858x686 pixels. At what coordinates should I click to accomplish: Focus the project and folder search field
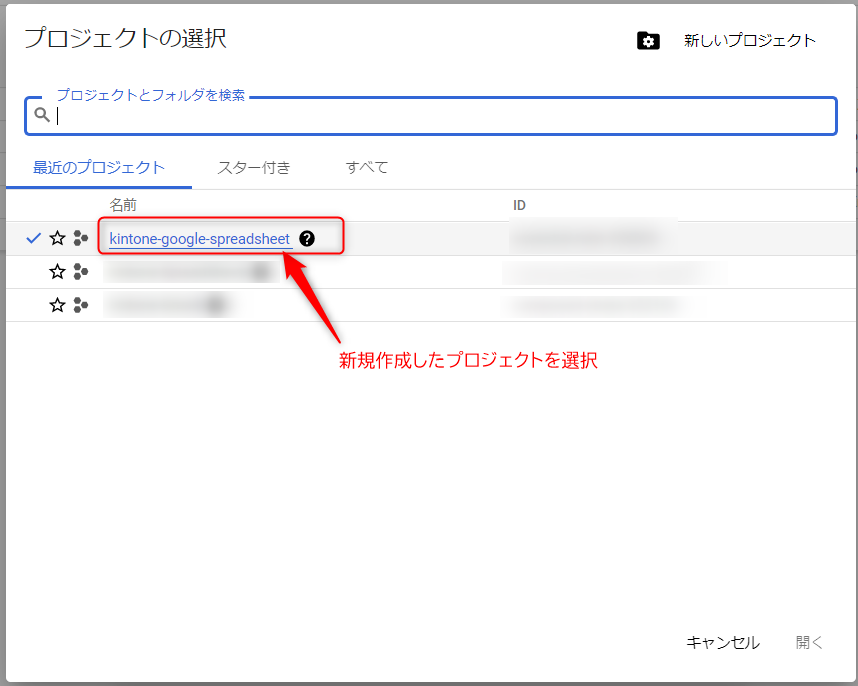click(x=440, y=116)
